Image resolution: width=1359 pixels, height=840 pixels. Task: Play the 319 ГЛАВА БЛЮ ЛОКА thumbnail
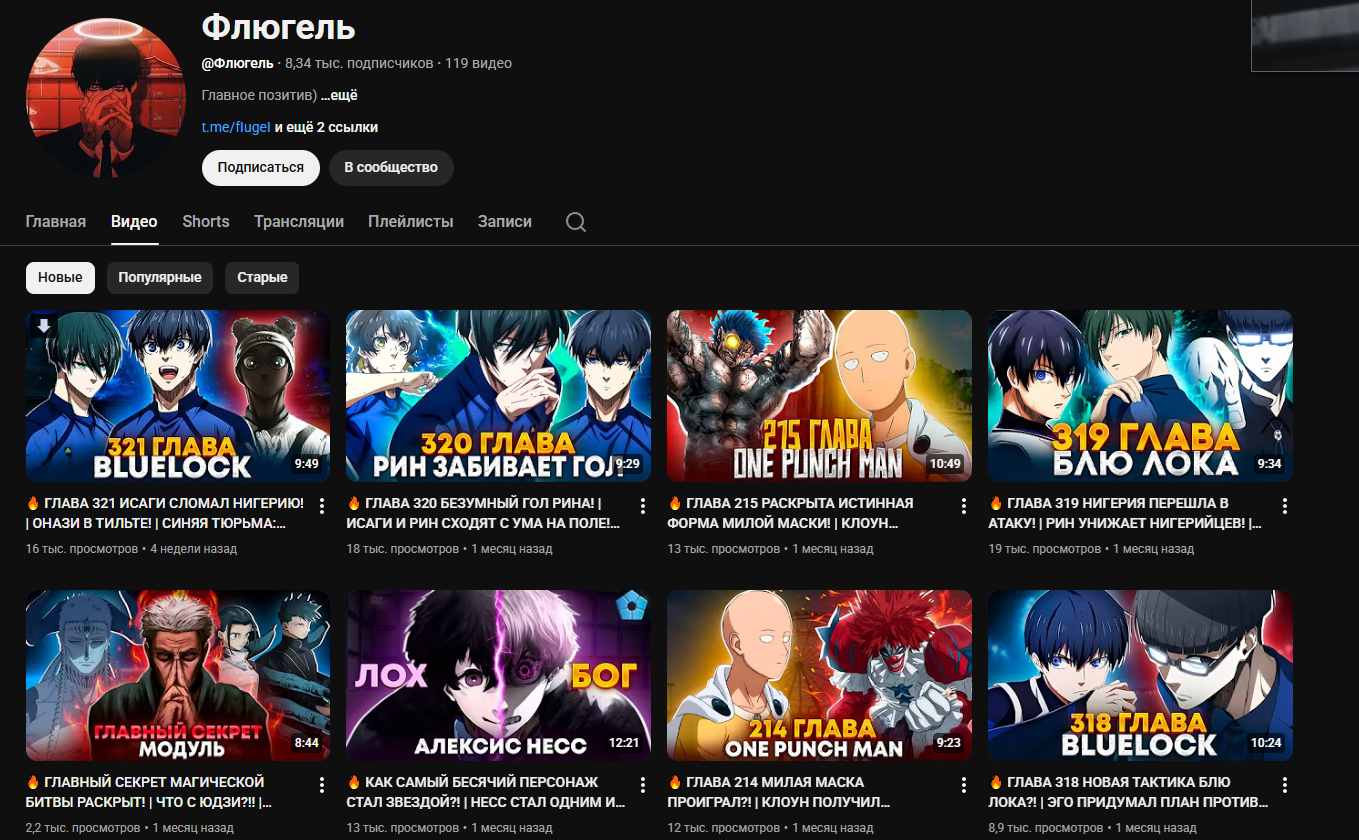click(1140, 396)
